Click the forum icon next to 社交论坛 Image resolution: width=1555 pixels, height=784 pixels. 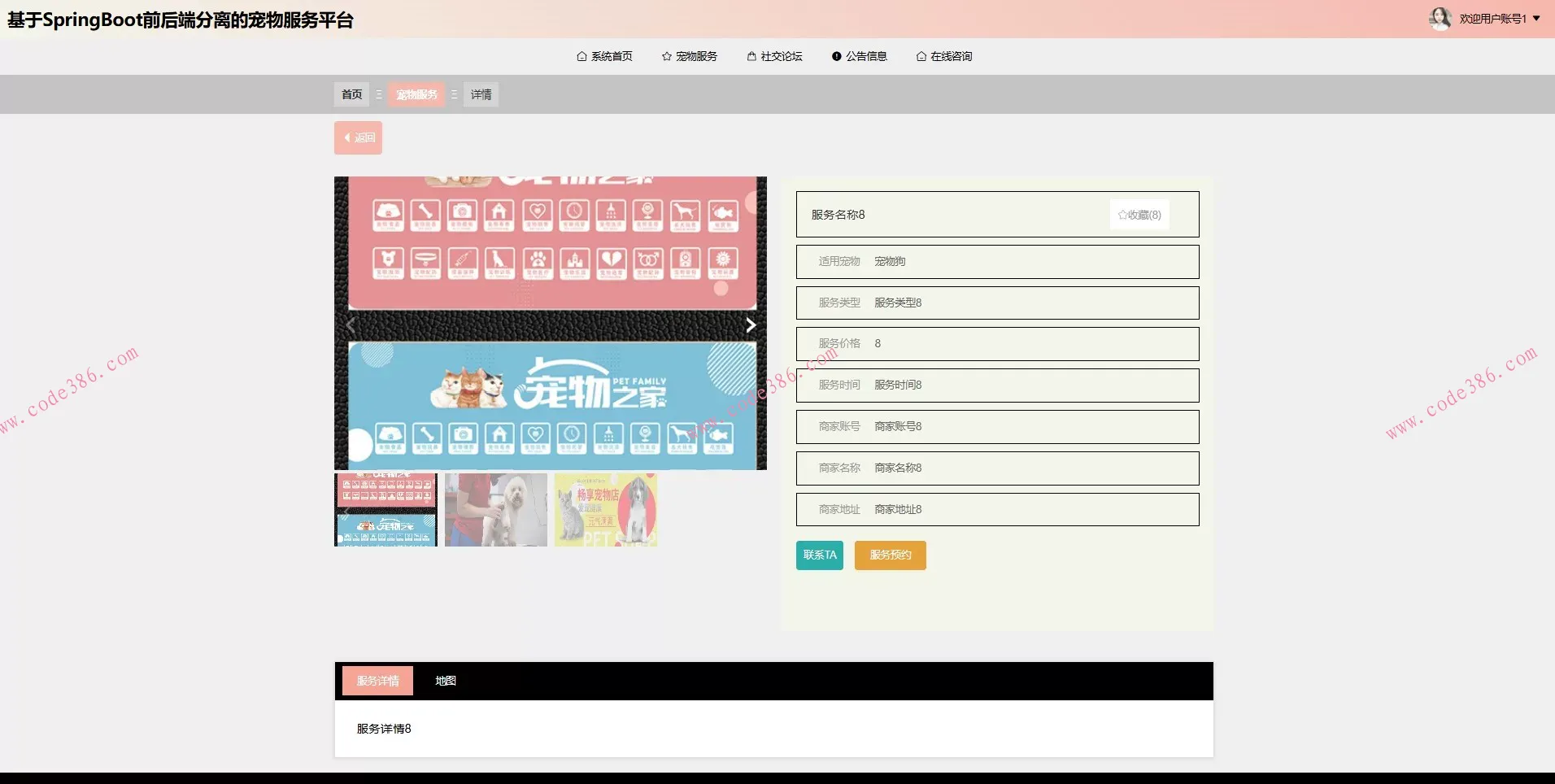(x=750, y=56)
